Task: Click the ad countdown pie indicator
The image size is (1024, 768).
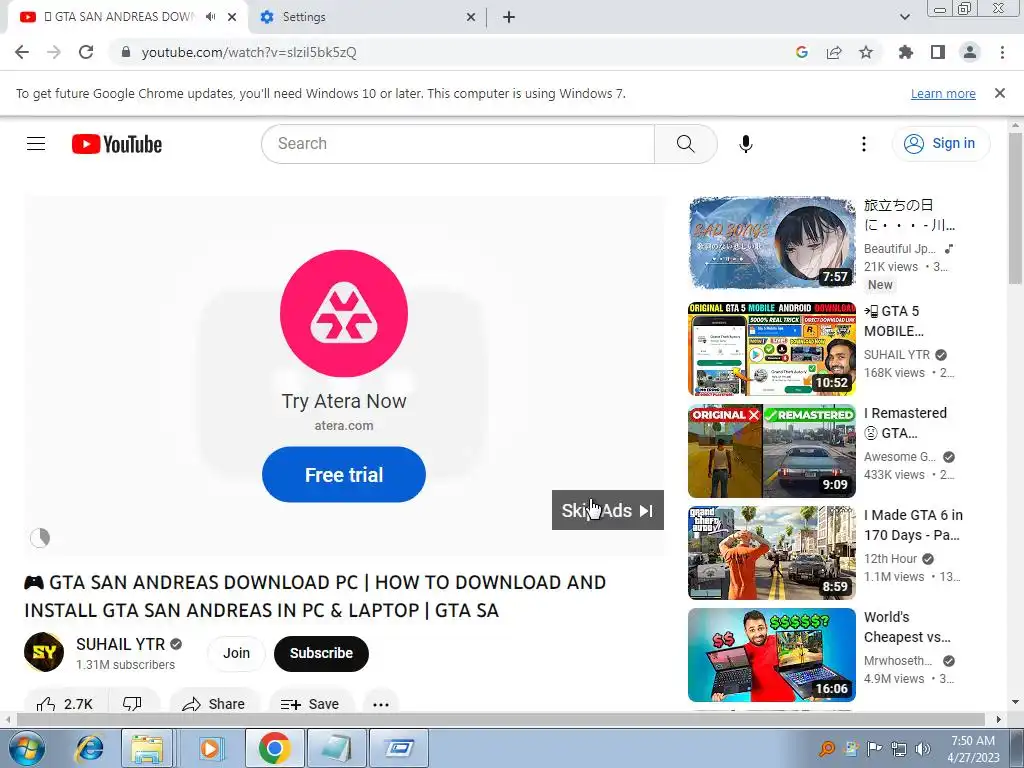Action: tap(40, 537)
